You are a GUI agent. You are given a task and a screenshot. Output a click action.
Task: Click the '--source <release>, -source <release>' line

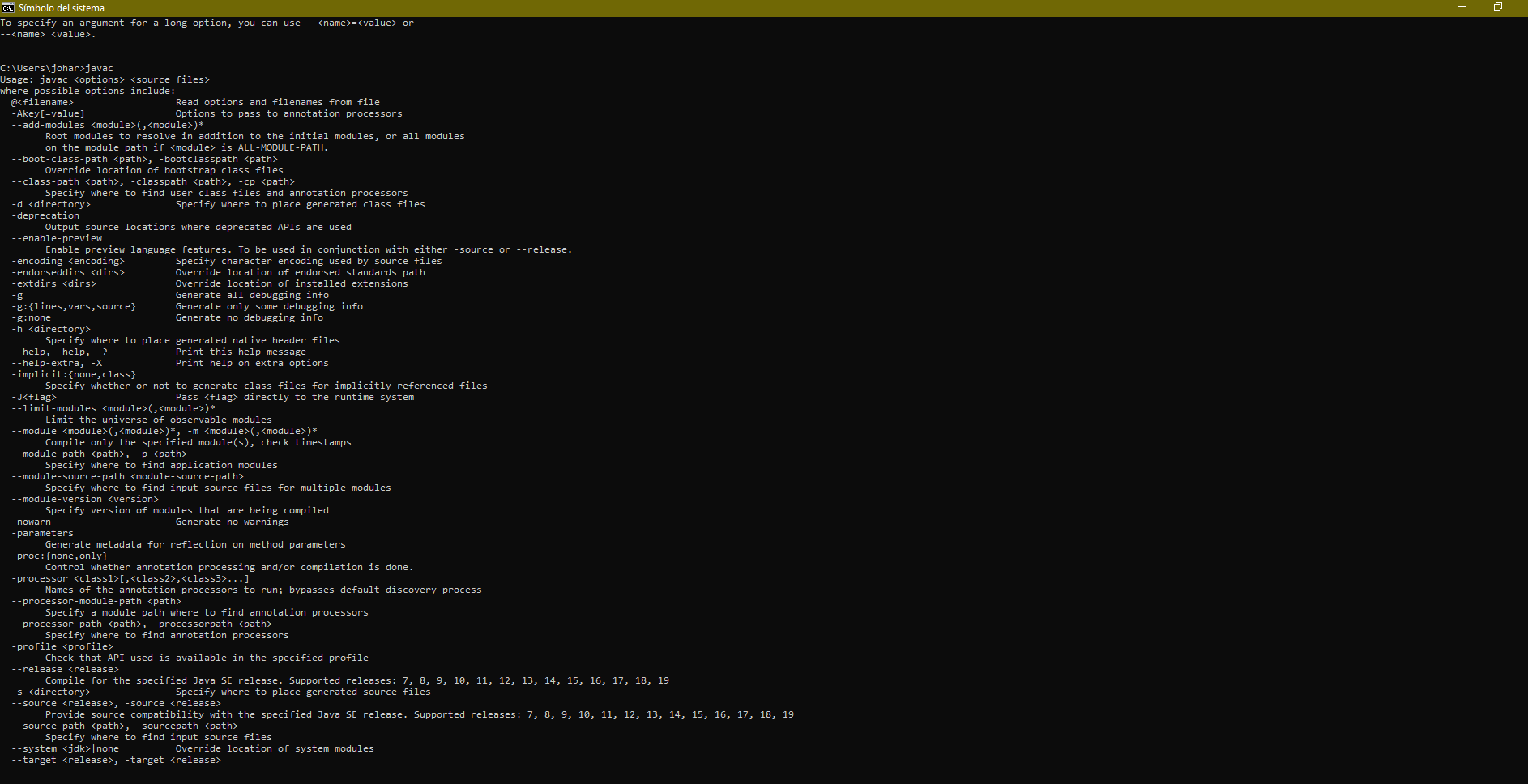point(116,703)
